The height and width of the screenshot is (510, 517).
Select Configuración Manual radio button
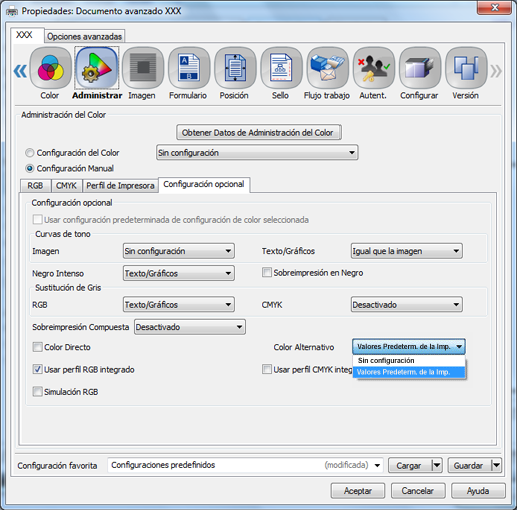tap(30, 168)
